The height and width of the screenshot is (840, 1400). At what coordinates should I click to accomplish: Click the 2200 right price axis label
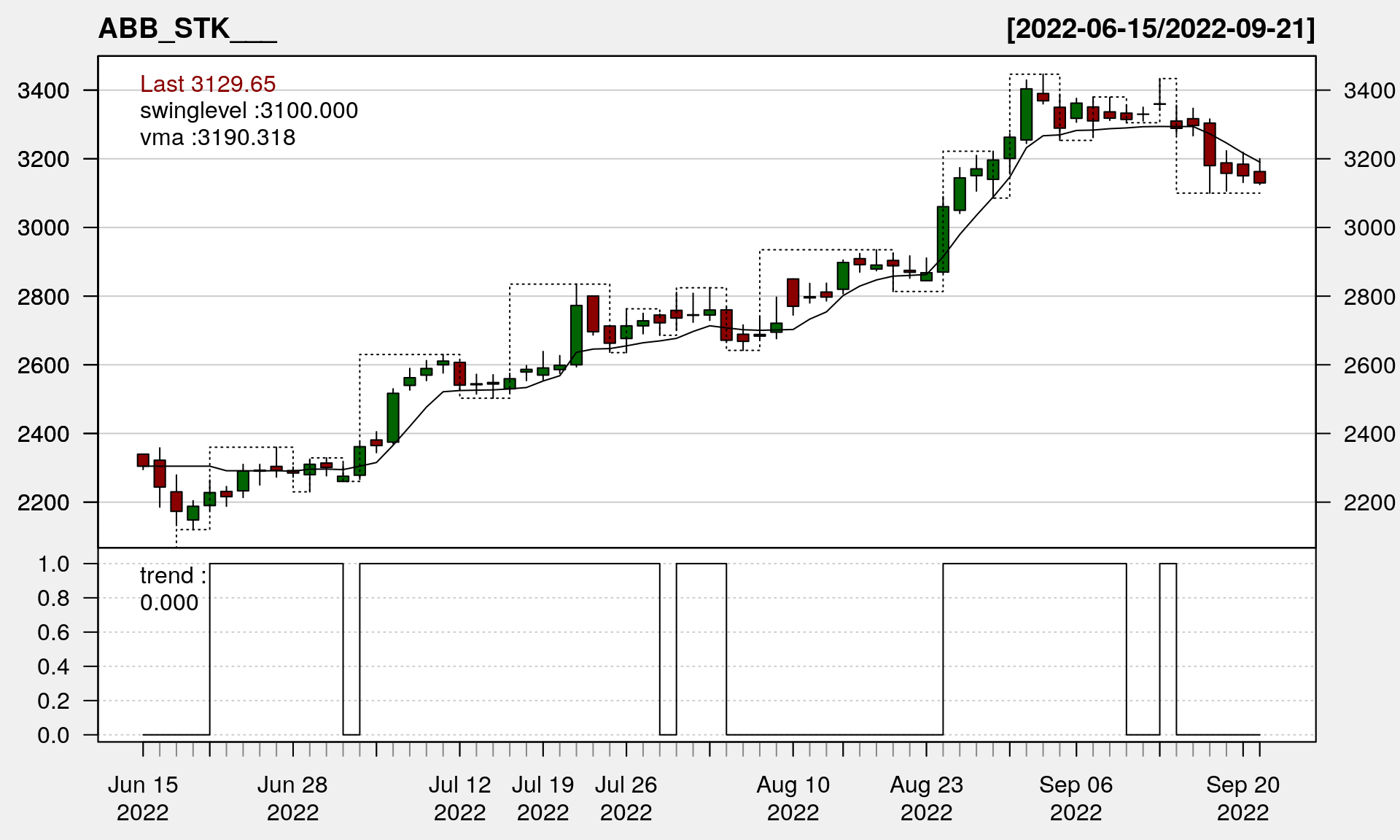tap(1369, 502)
